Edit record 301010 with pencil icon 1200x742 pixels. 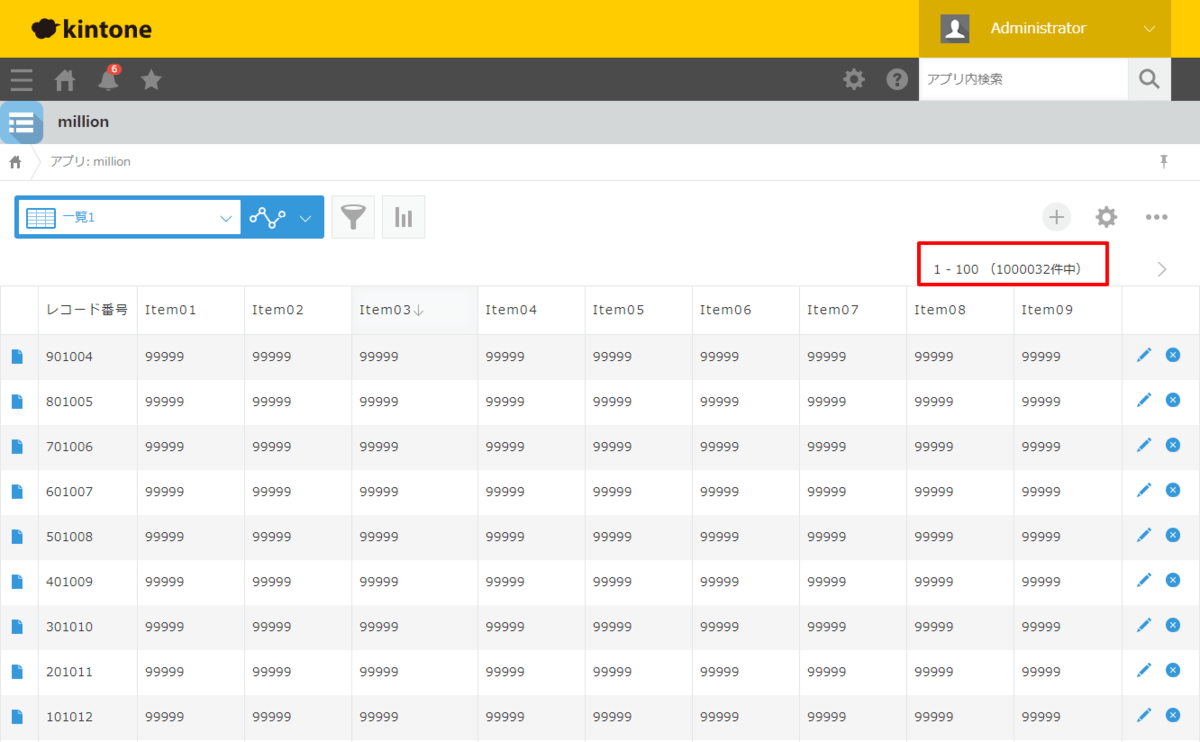tap(1144, 625)
